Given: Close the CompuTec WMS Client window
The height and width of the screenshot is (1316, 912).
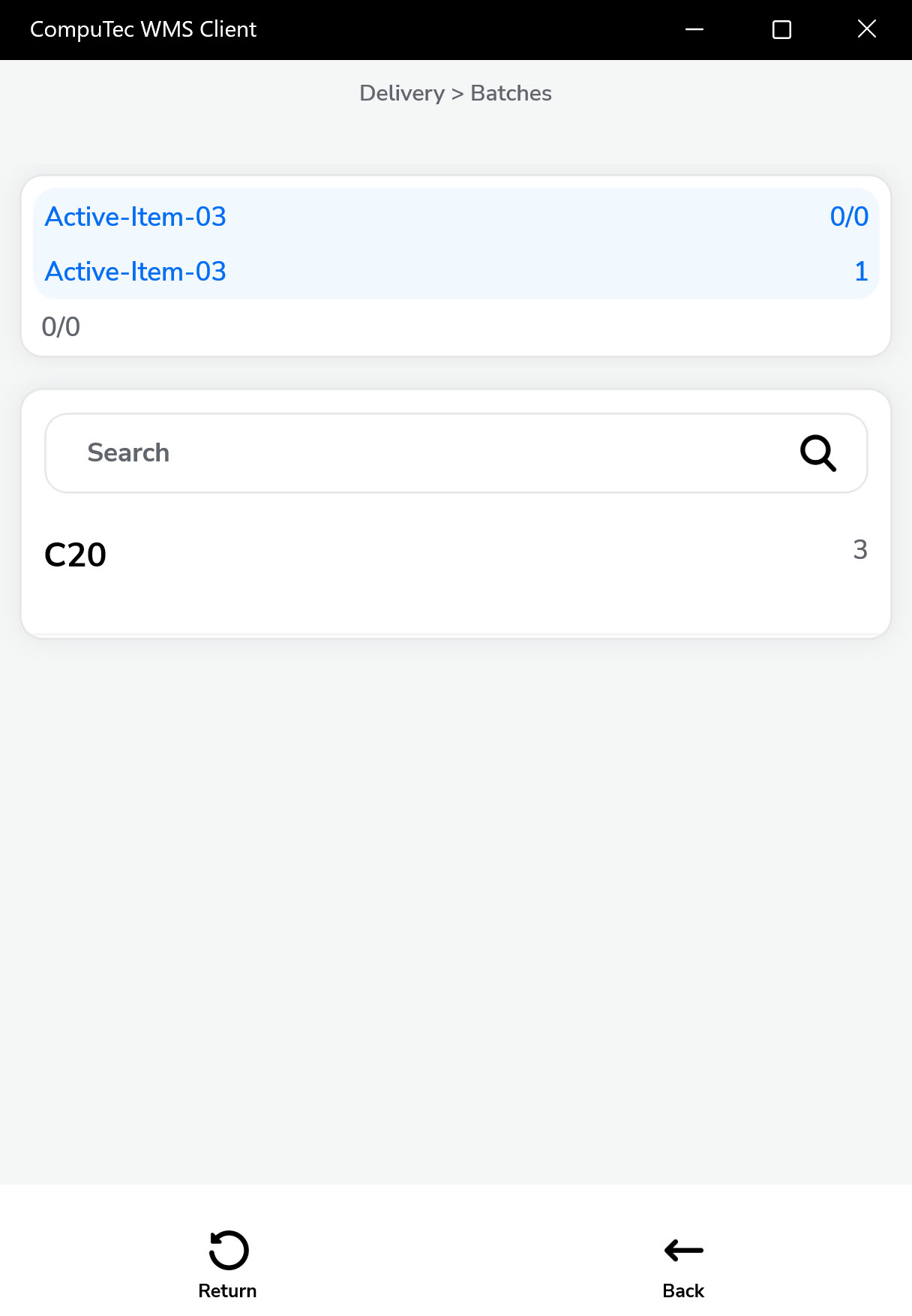Looking at the screenshot, I should [x=867, y=29].
